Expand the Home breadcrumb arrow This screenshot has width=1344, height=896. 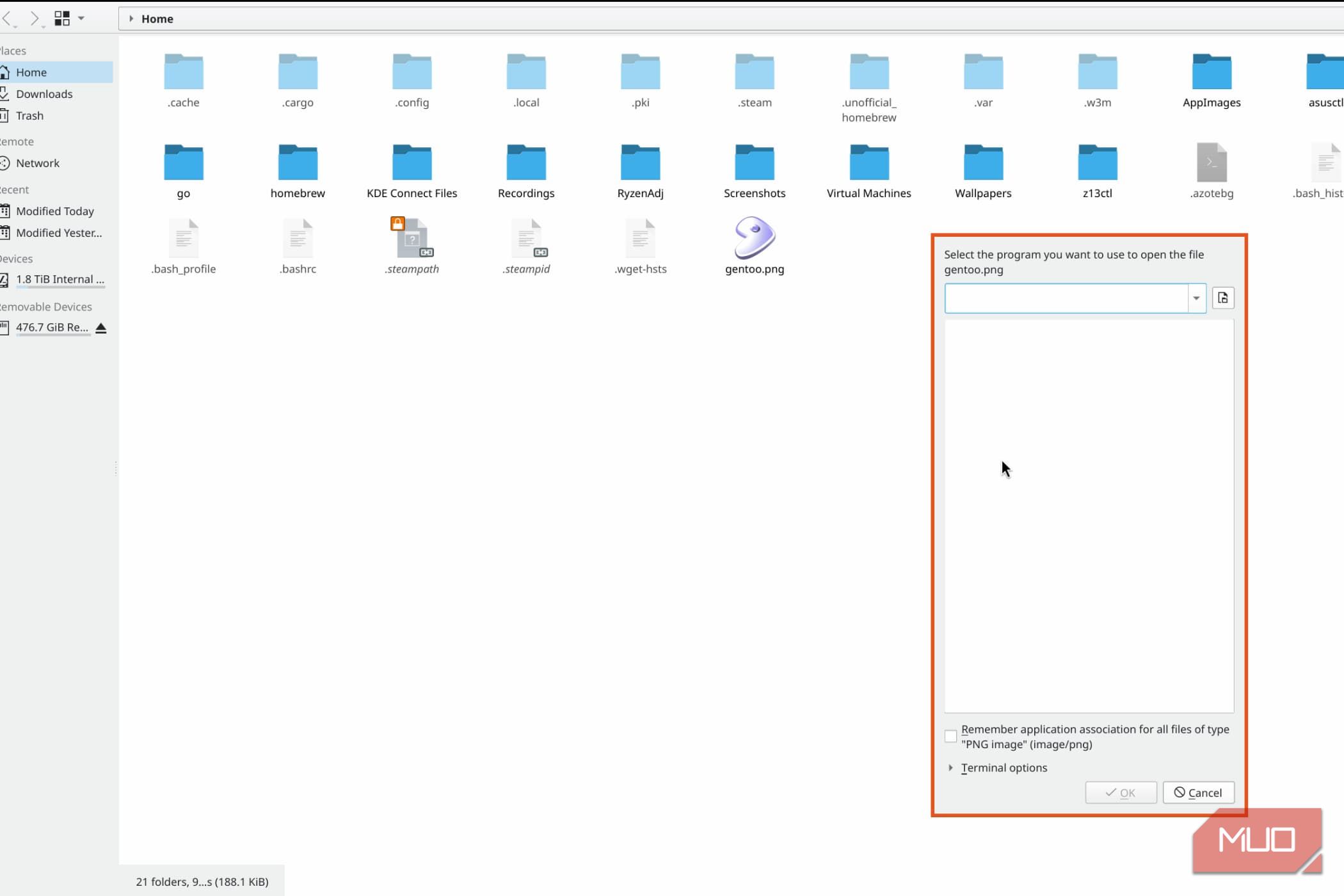(131, 19)
